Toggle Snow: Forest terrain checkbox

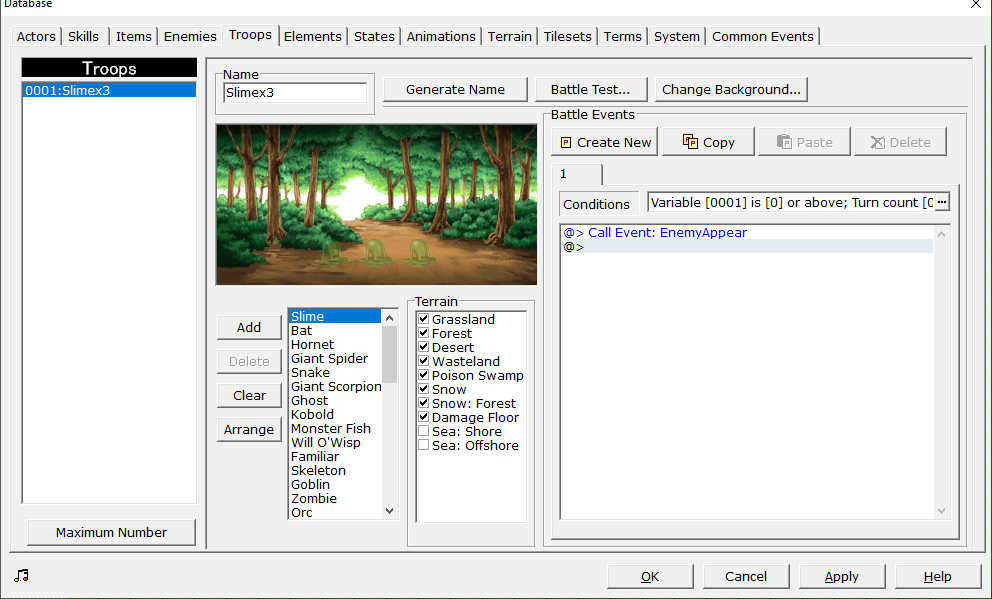[424, 403]
